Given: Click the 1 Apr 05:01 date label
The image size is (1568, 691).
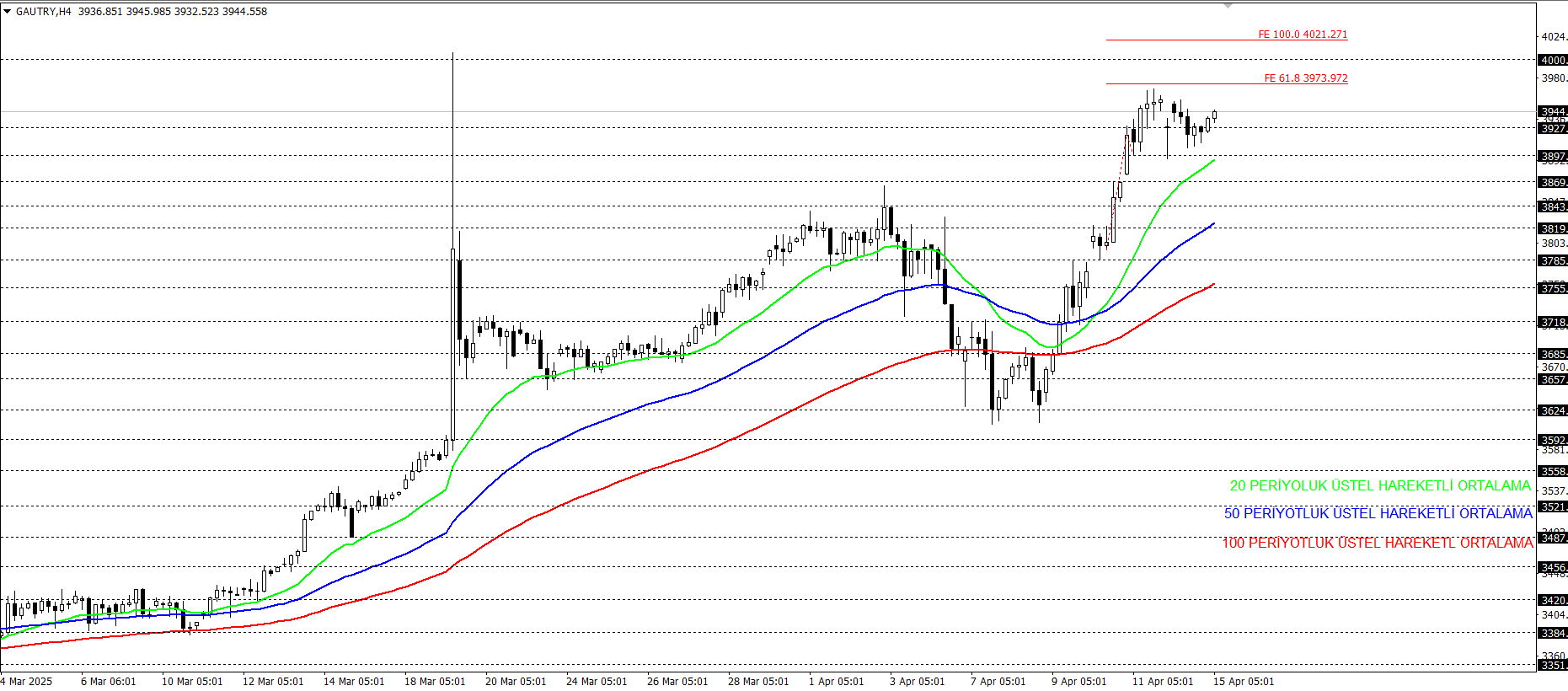Looking at the screenshot, I should [837, 681].
